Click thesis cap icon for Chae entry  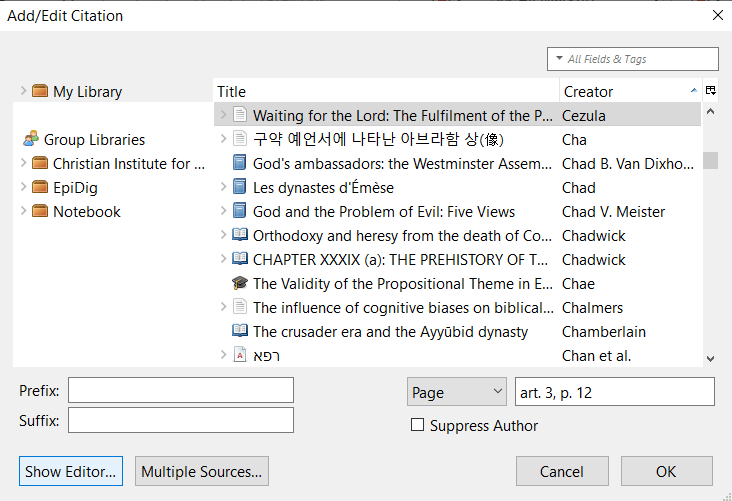coord(240,284)
